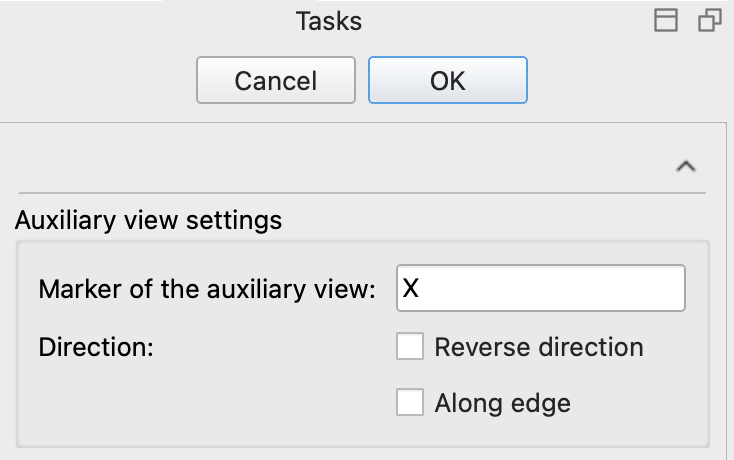Click empty space left of the Cancel button
The image size is (734, 460).
click(x=100, y=80)
